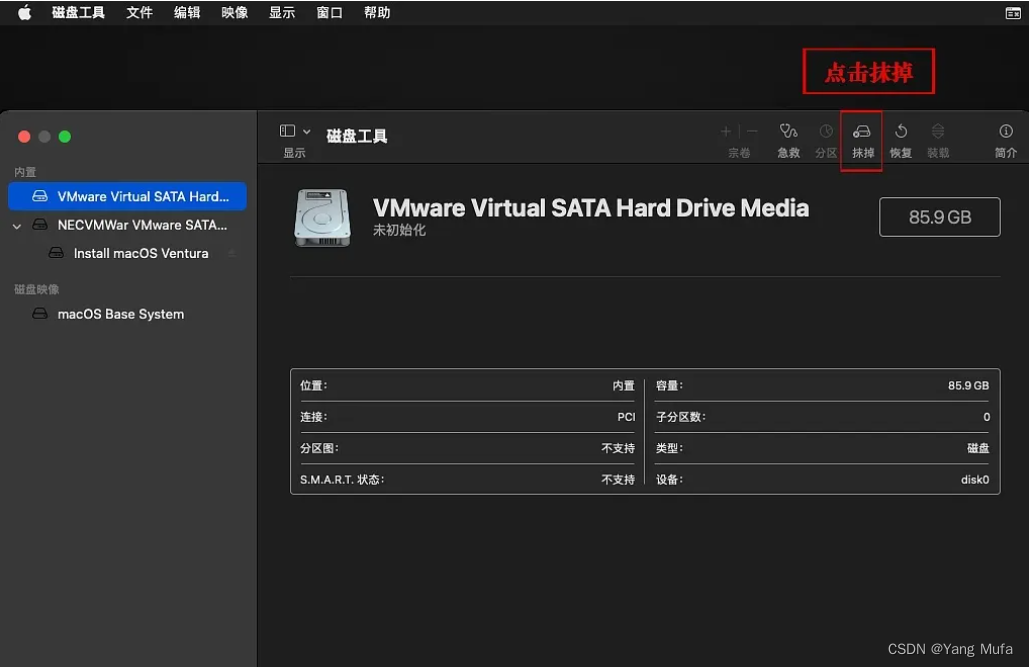The image size is (1029, 667).
Task: Close the Disk Utility window
Action: click(x=24, y=137)
